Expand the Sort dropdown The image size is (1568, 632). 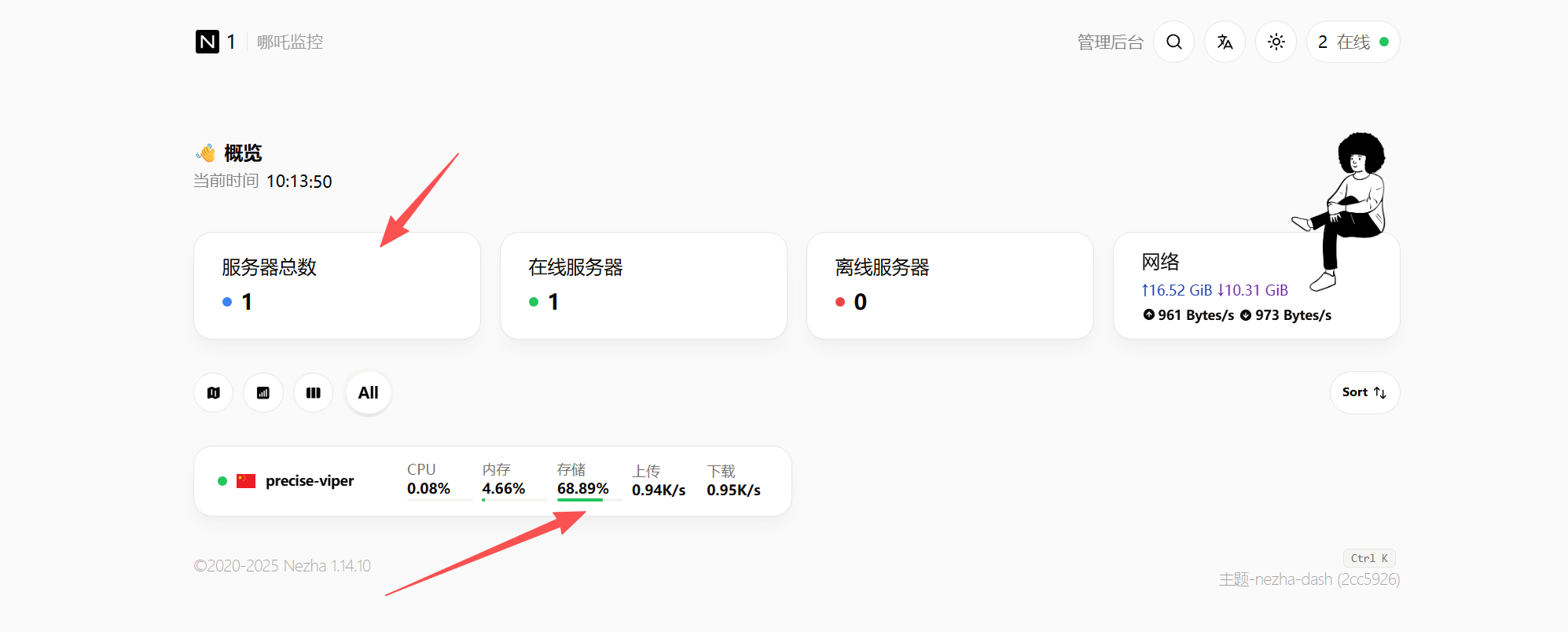point(1364,392)
